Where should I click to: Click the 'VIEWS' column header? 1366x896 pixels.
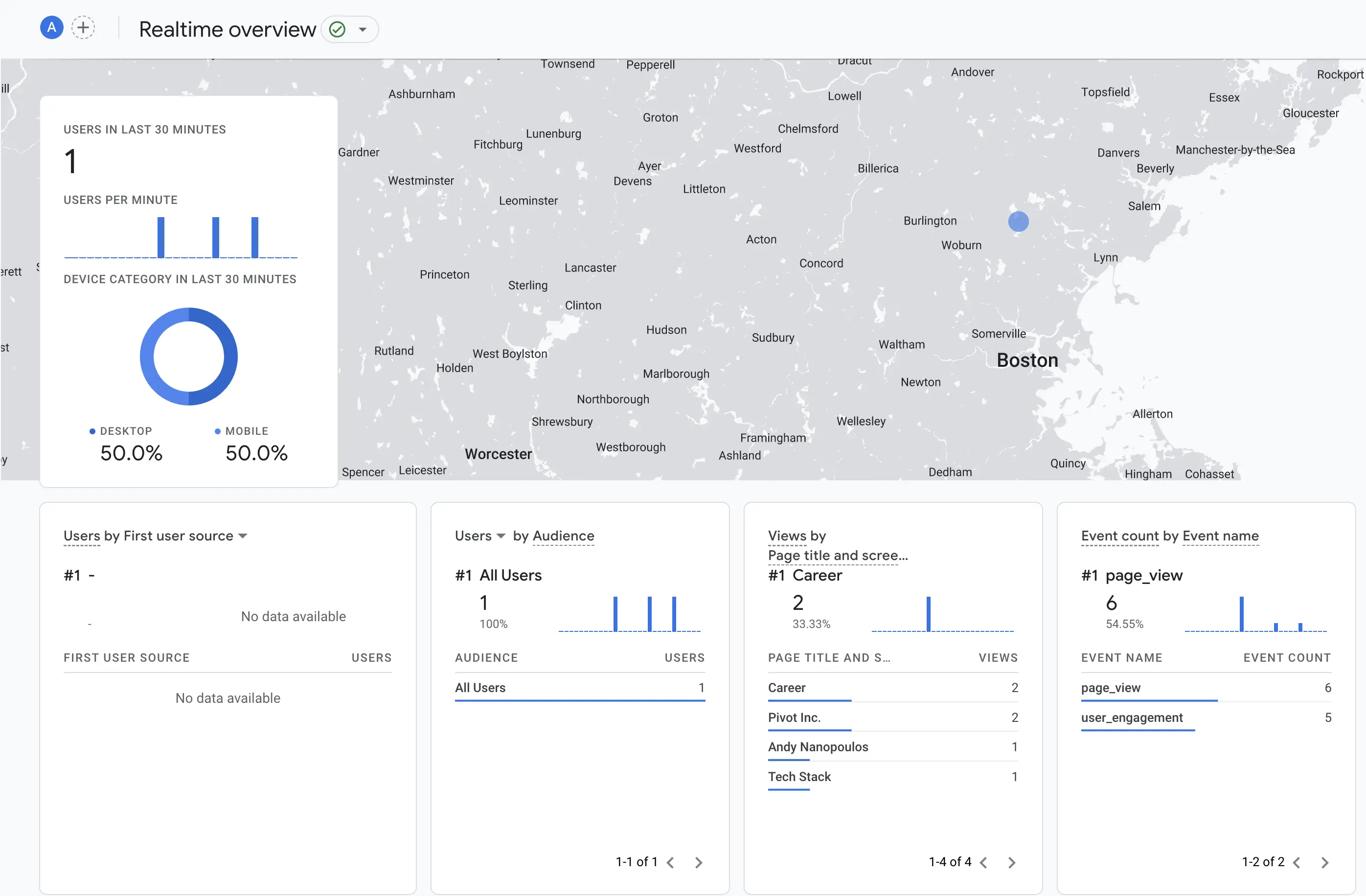(x=998, y=658)
